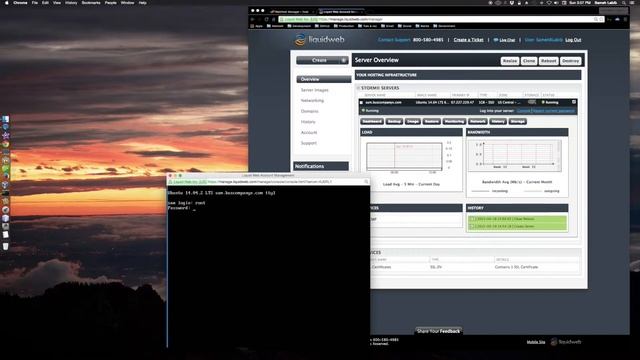Open the Chrome application menu
Viewport: 640px width, 360px height.
point(20,3)
